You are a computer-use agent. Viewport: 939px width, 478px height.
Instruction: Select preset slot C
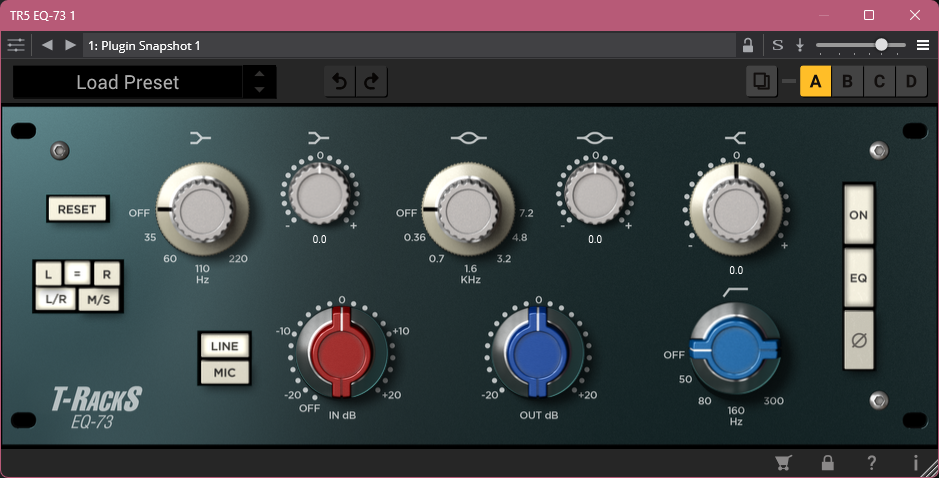[x=879, y=81]
